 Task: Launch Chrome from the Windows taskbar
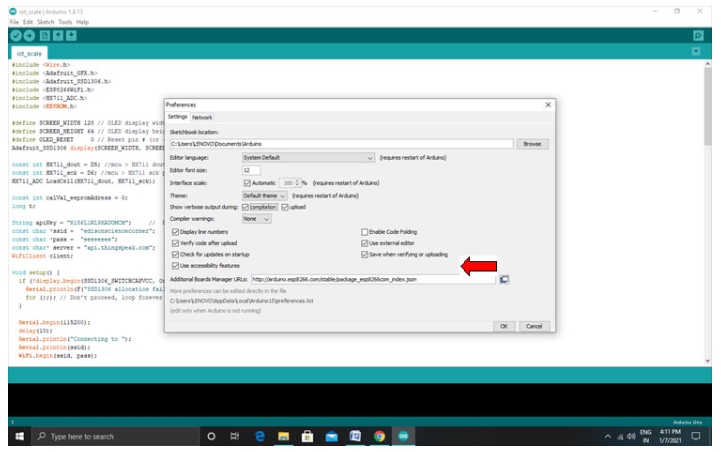point(379,437)
